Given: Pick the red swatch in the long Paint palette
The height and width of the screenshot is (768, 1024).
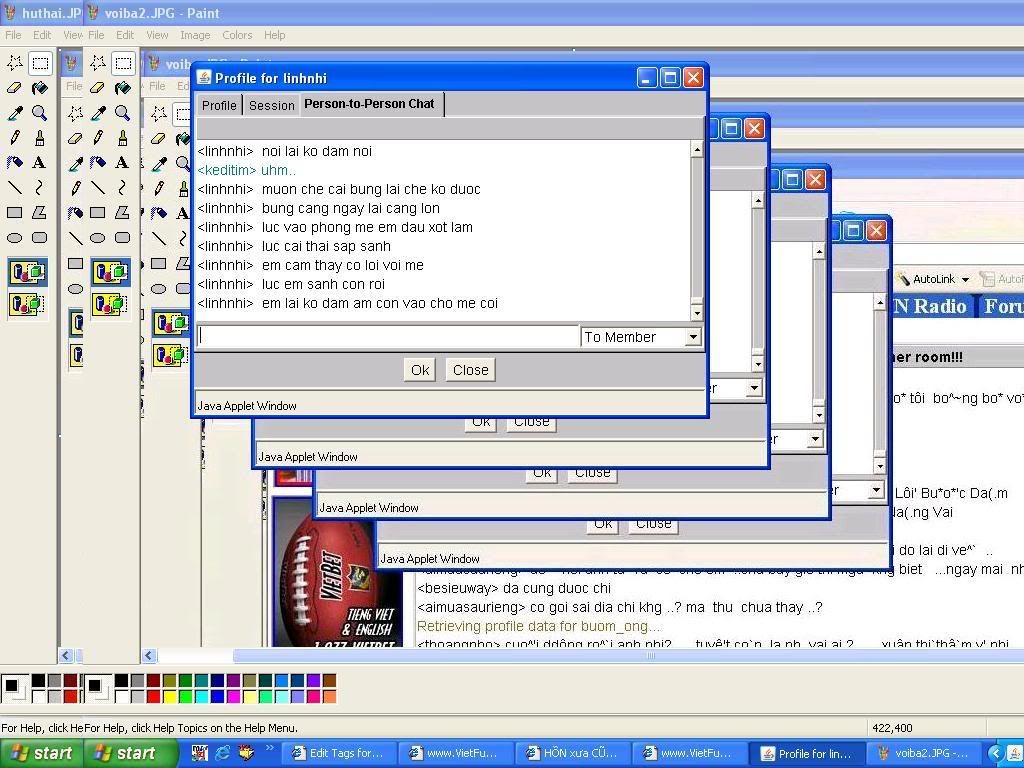Looking at the screenshot, I should pyautogui.click(x=153, y=696).
